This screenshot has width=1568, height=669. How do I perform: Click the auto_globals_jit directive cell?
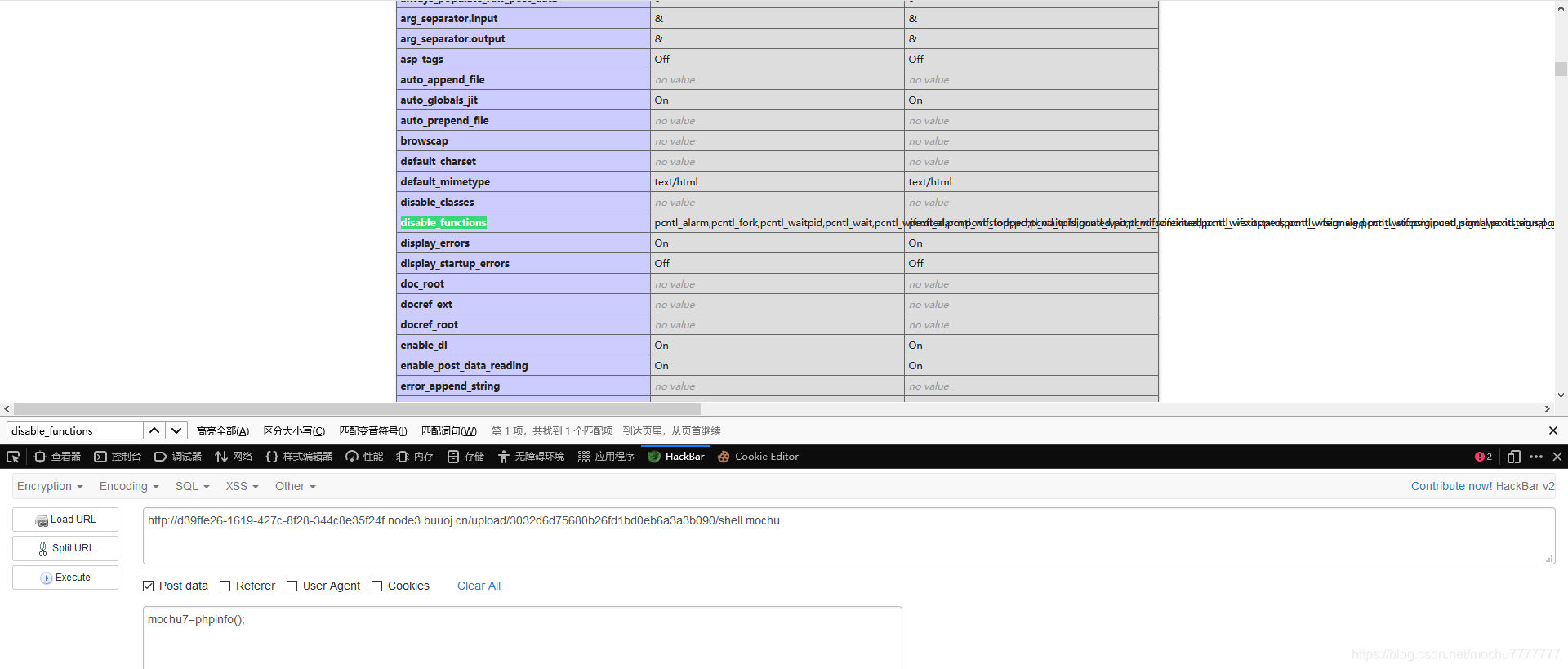coord(523,100)
